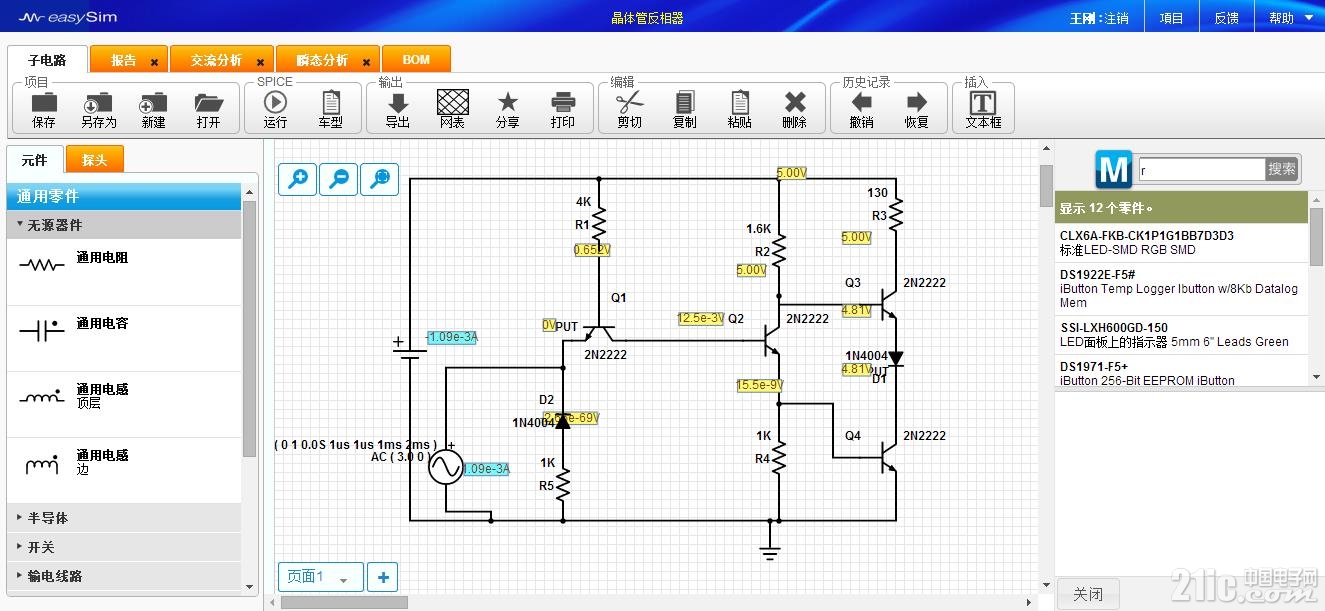
Task: Click the 关闭 close button
Action: pos(1088,594)
